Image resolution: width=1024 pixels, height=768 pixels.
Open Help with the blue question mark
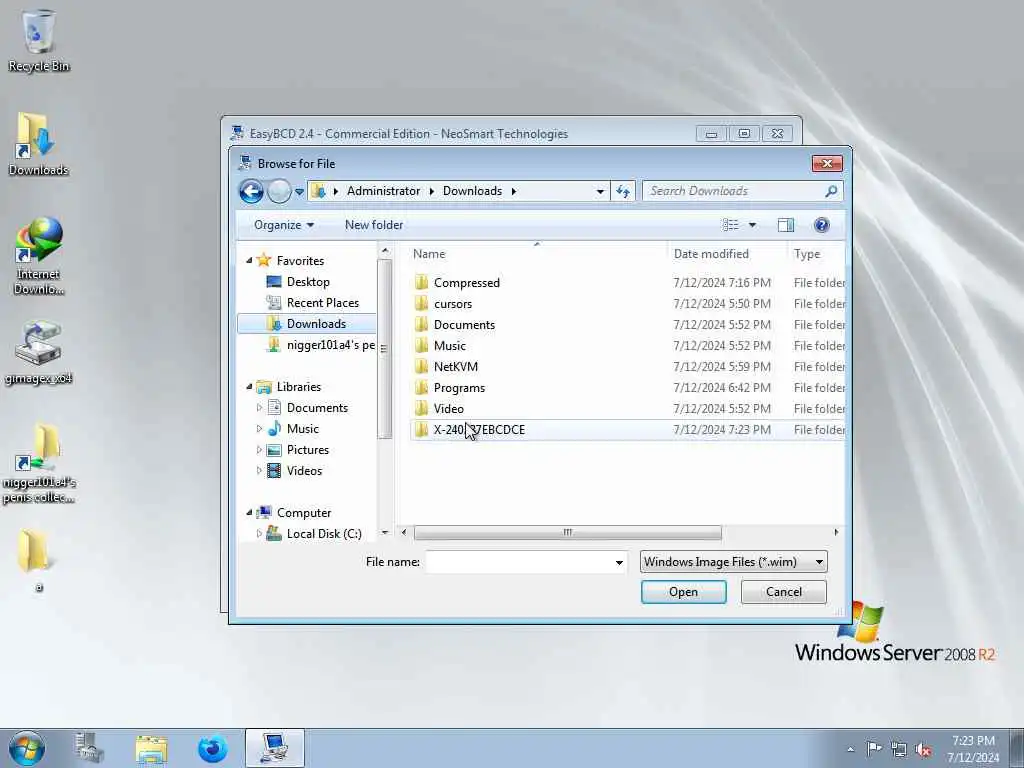(x=822, y=225)
